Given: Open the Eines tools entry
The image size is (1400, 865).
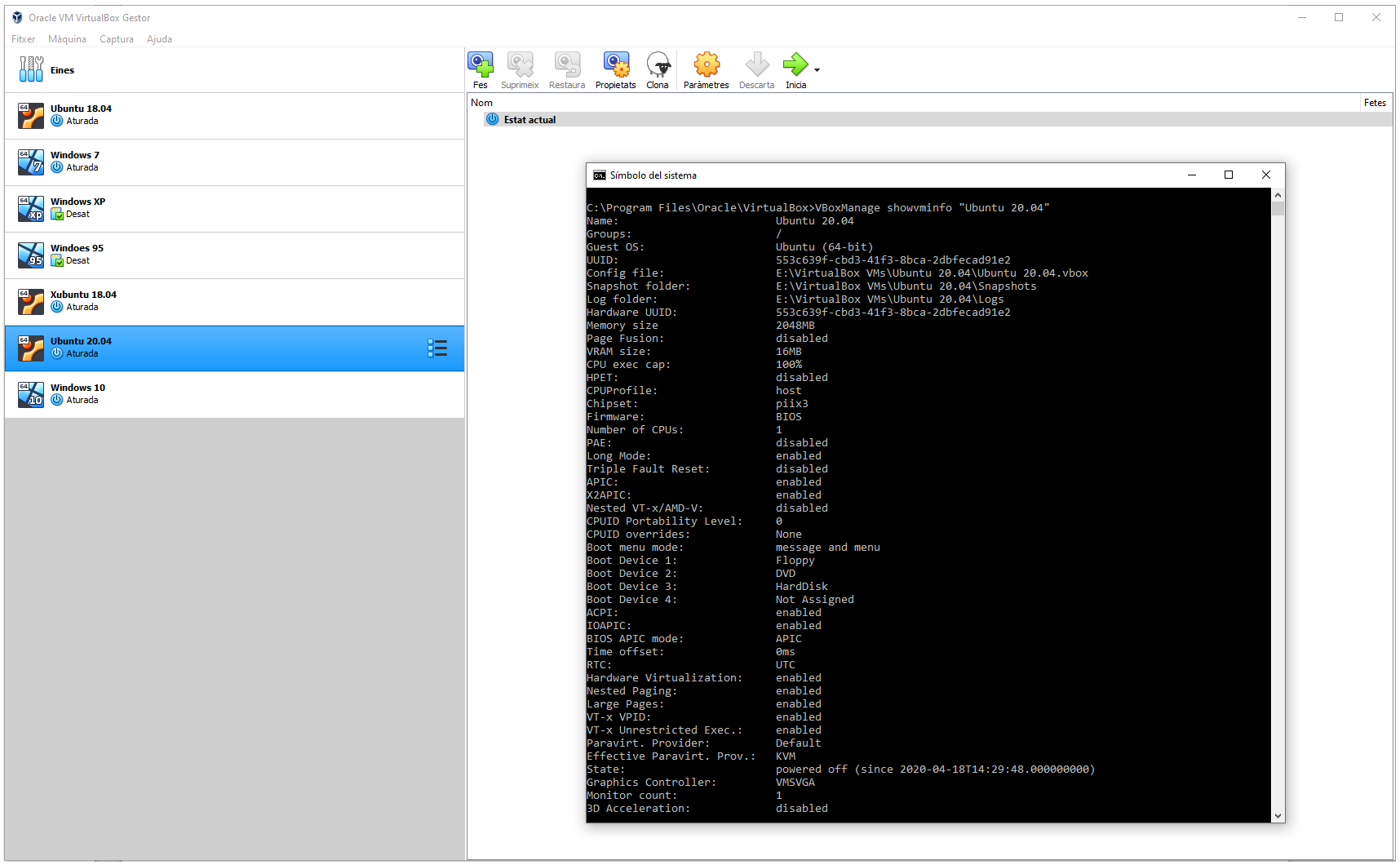Looking at the screenshot, I should [62, 70].
